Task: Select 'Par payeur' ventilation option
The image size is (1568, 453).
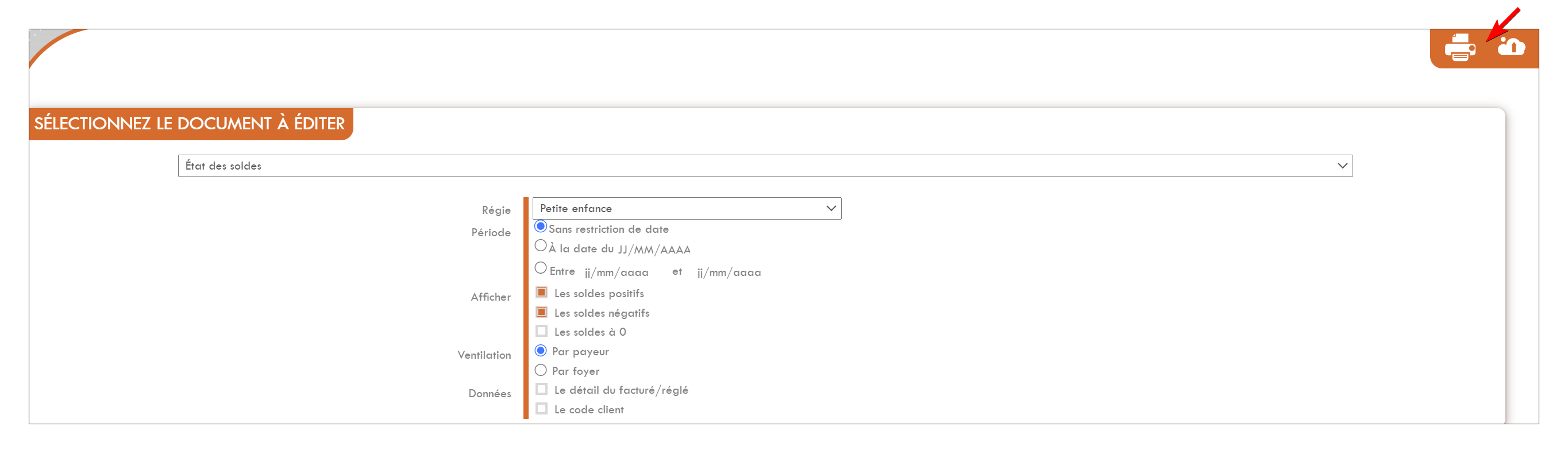Action: tap(541, 351)
